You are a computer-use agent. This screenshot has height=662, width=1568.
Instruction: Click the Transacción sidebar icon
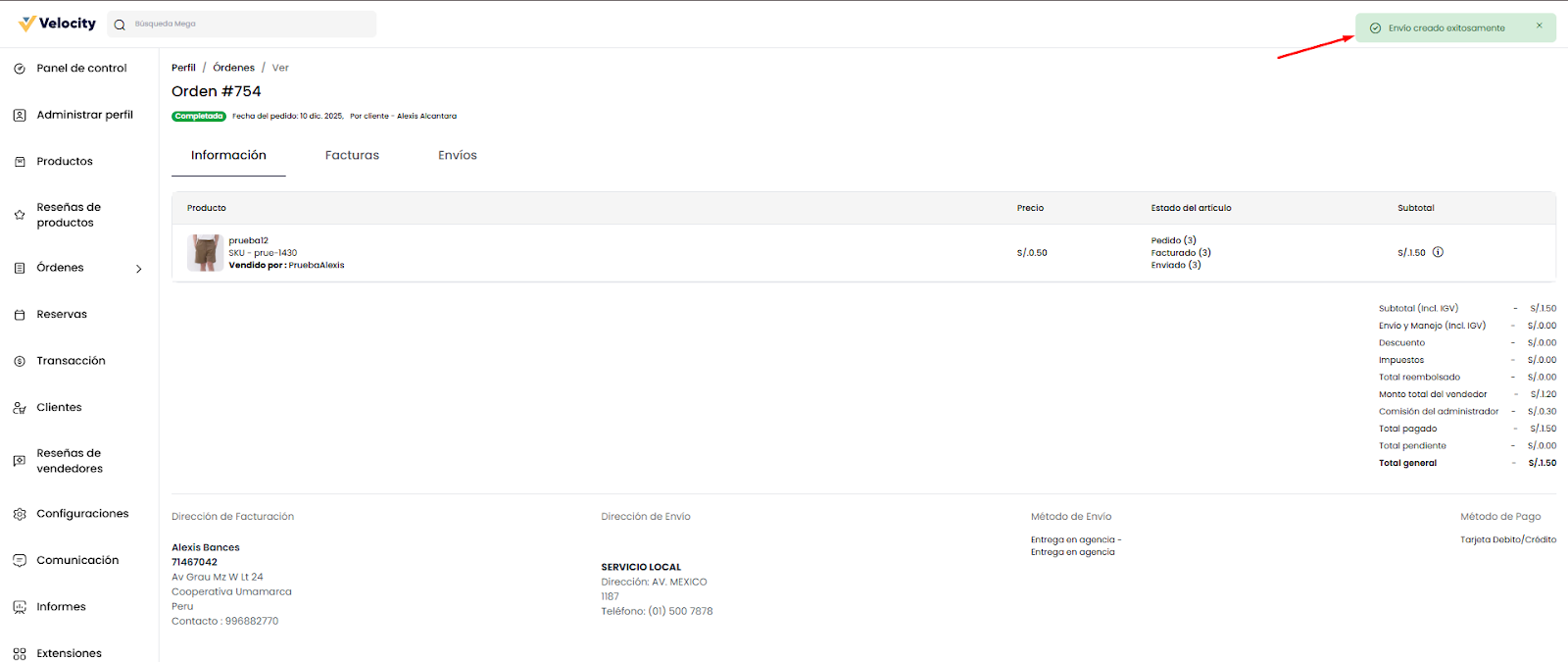(x=20, y=361)
